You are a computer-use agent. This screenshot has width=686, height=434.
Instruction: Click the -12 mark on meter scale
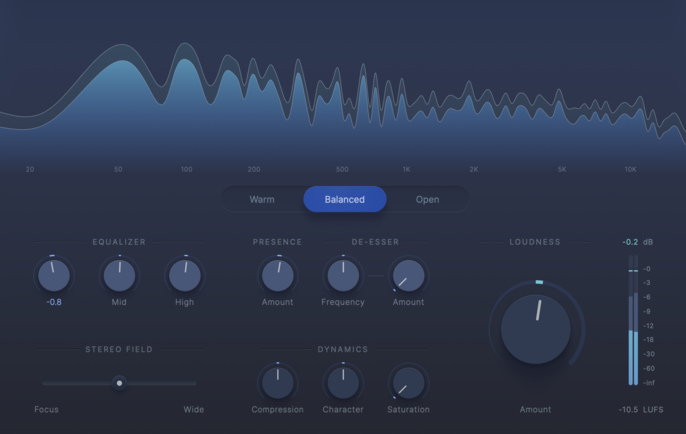pos(648,326)
